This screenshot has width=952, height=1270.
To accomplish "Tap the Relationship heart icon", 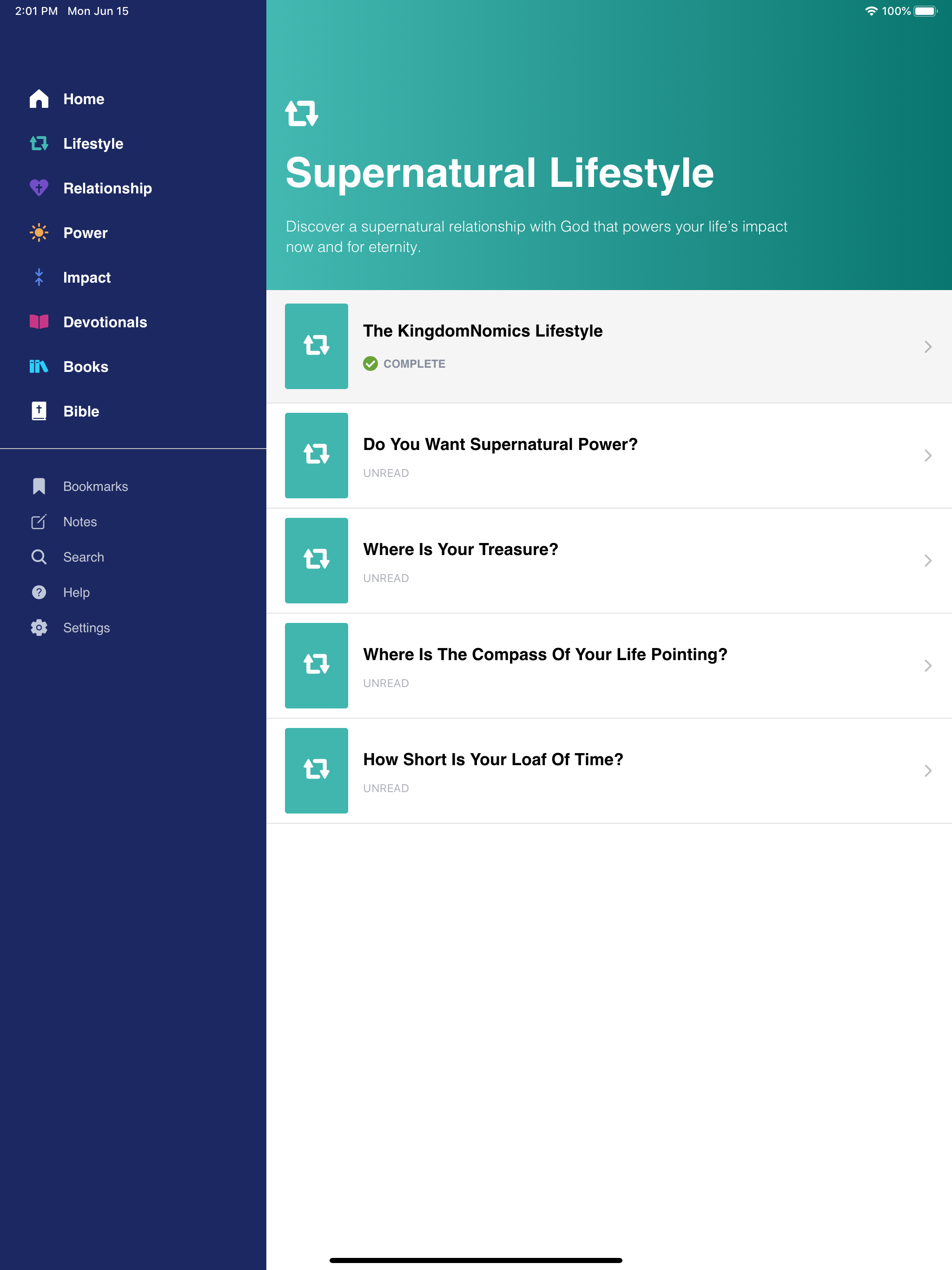I will 39,188.
